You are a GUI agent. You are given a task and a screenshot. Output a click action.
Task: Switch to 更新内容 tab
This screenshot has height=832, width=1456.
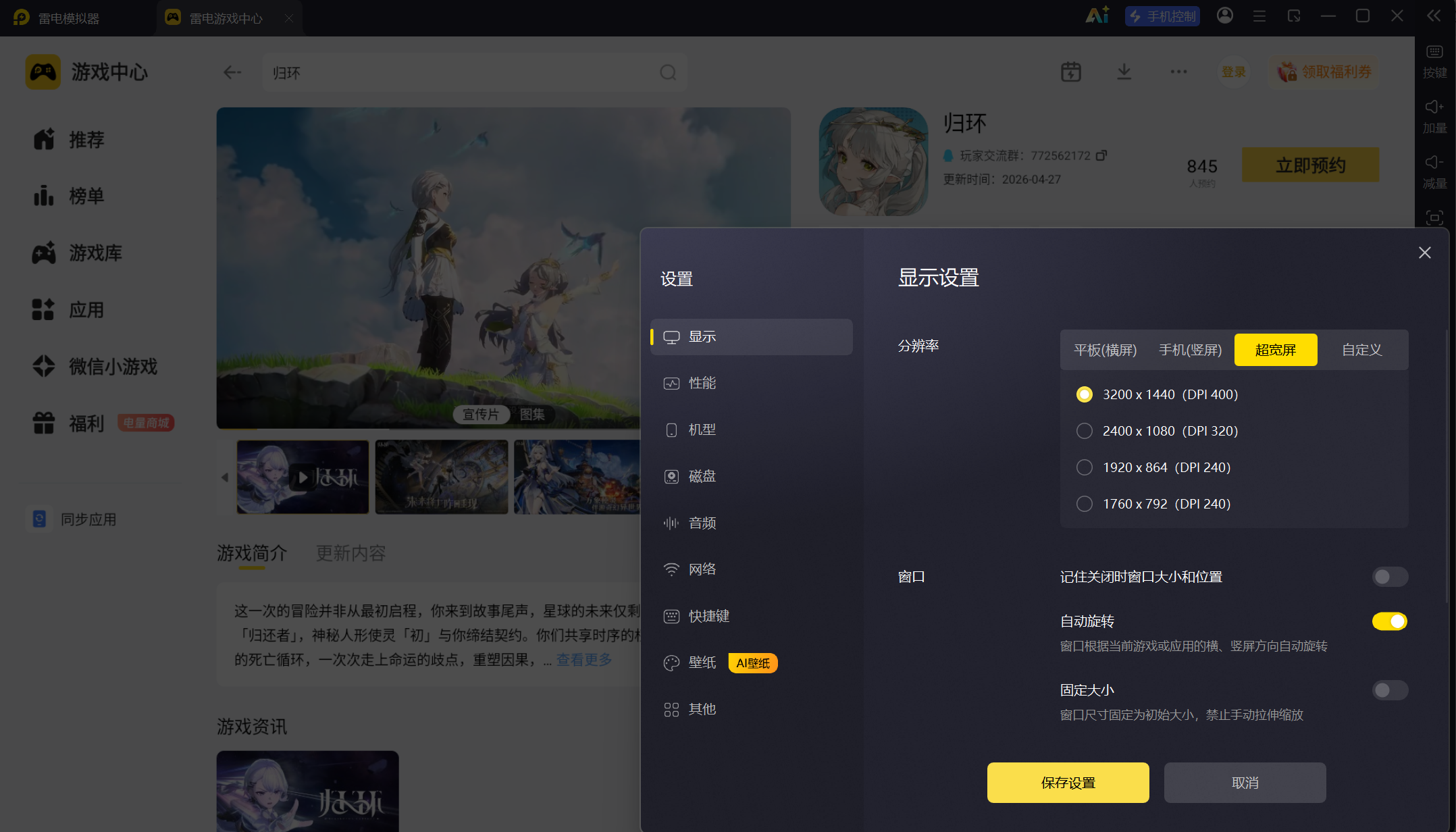tap(351, 554)
